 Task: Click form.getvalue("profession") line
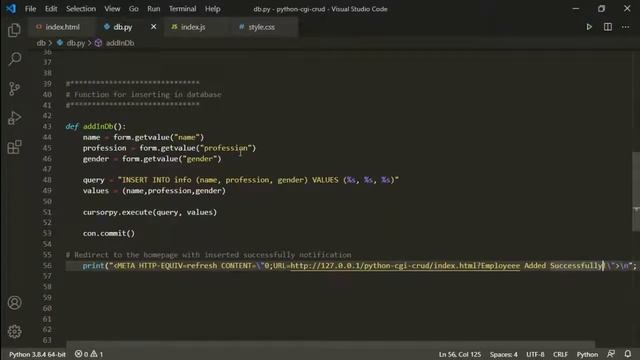[x=169, y=148]
